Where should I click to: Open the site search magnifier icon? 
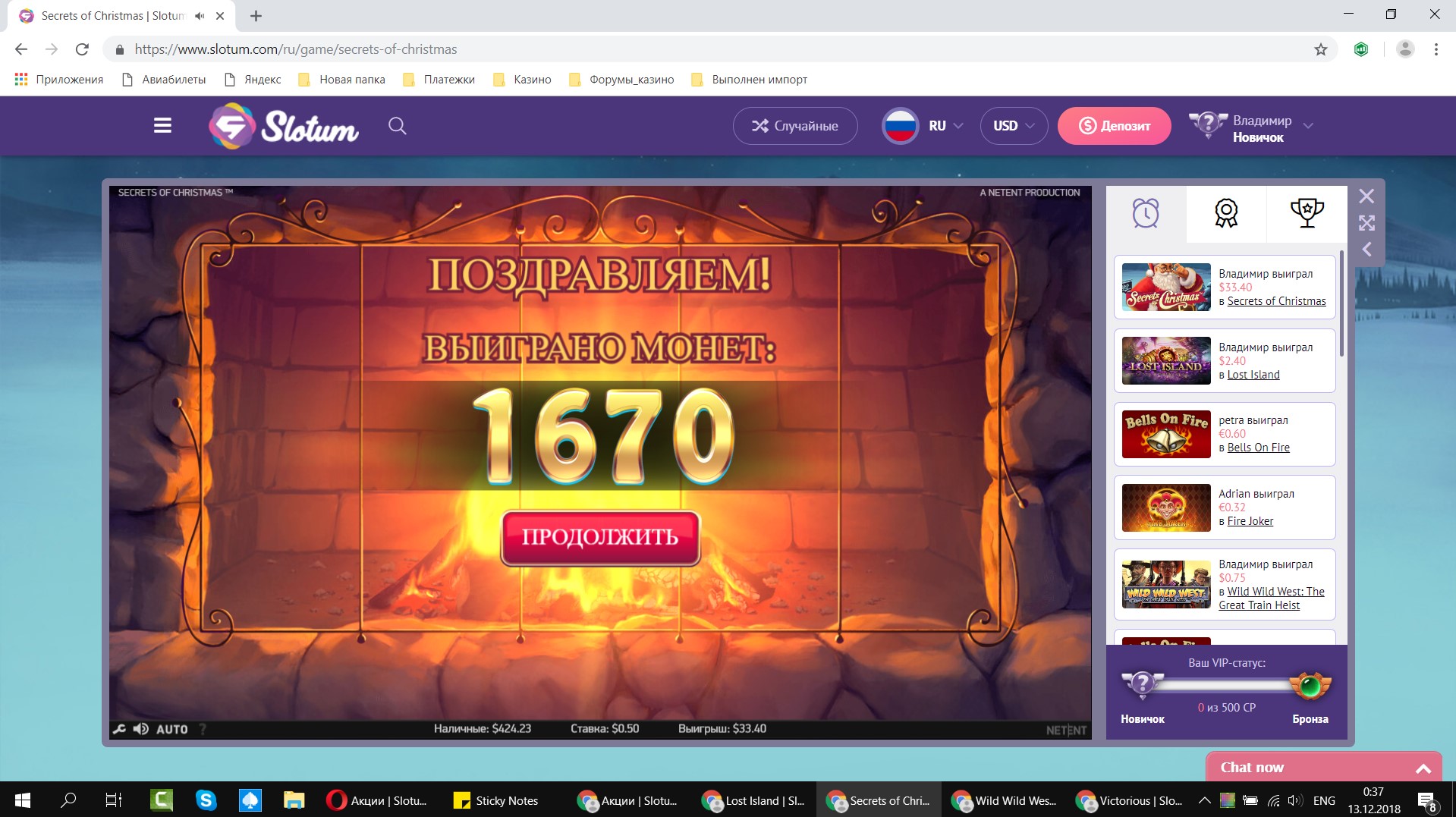point(398,126)
